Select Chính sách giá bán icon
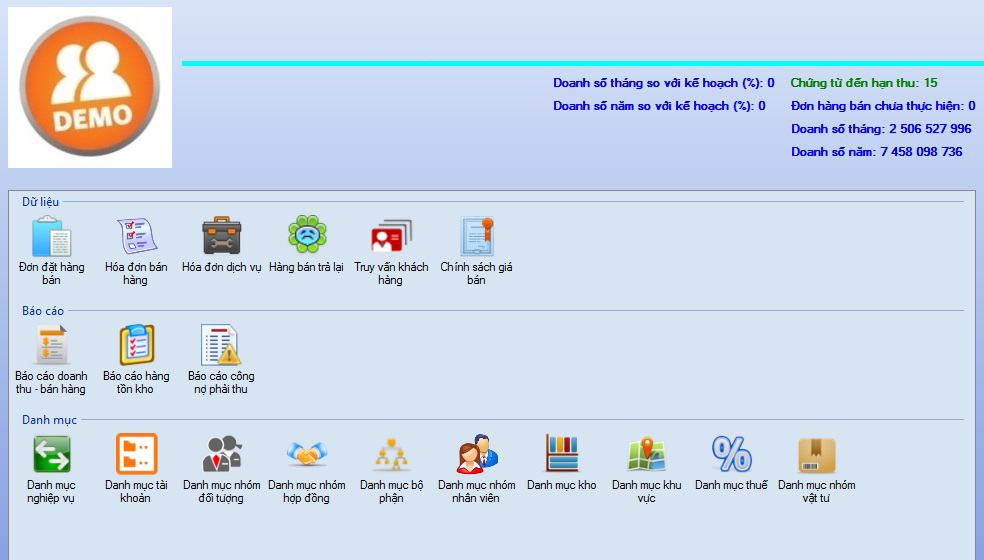The height and width of the screenshot is (560, 984). [477, 236]
